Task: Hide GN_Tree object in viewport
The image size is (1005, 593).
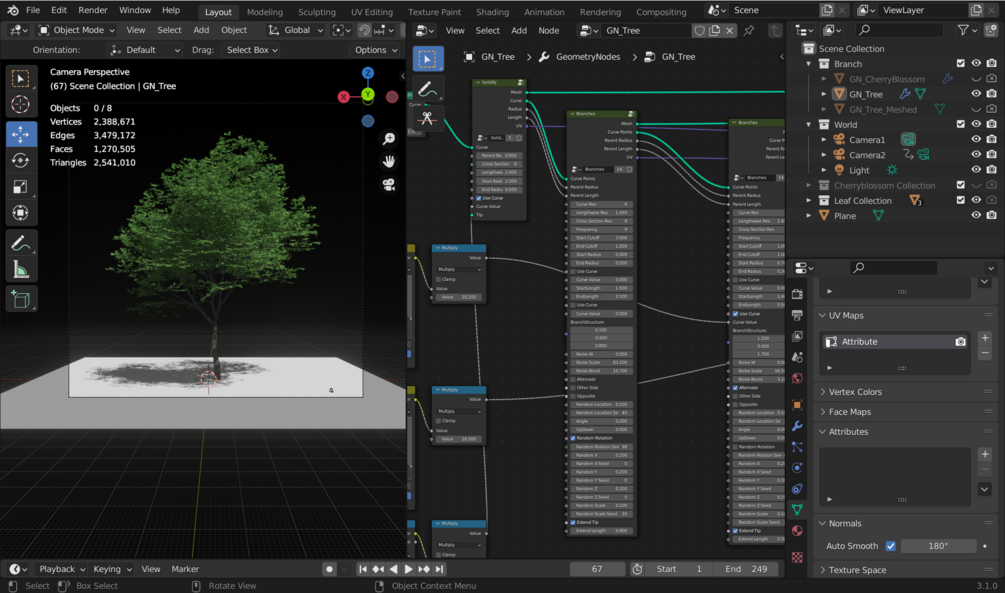Action: point(976,94)
